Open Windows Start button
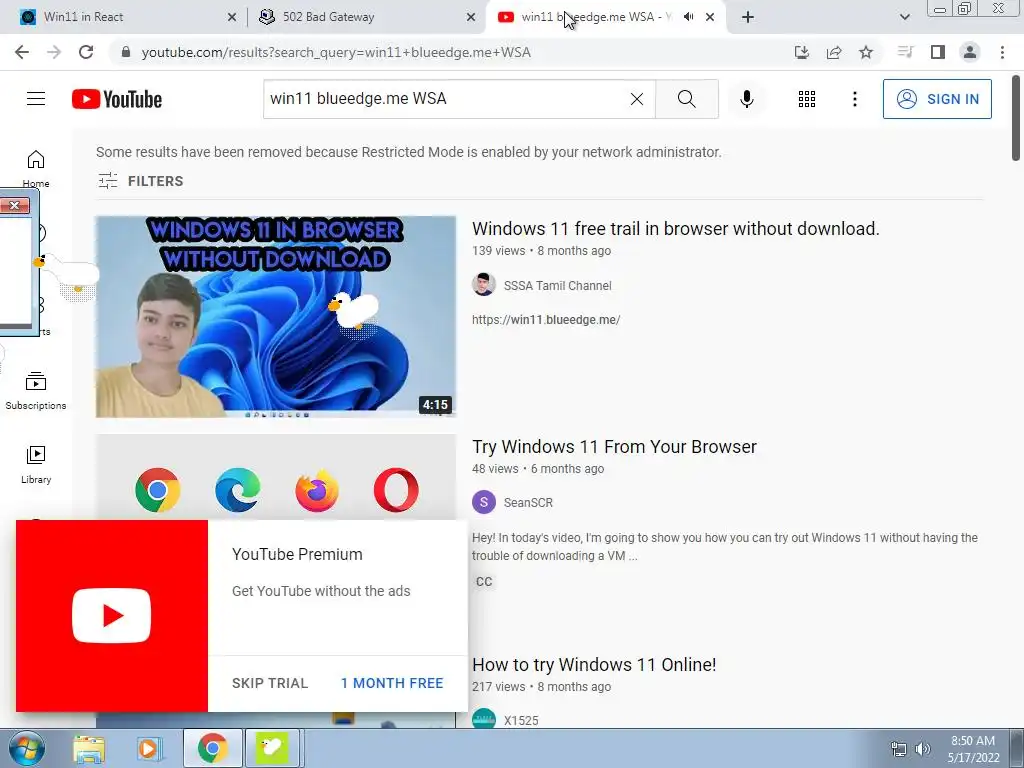The width and height of the screenshot is (1024, 768). 27,748
